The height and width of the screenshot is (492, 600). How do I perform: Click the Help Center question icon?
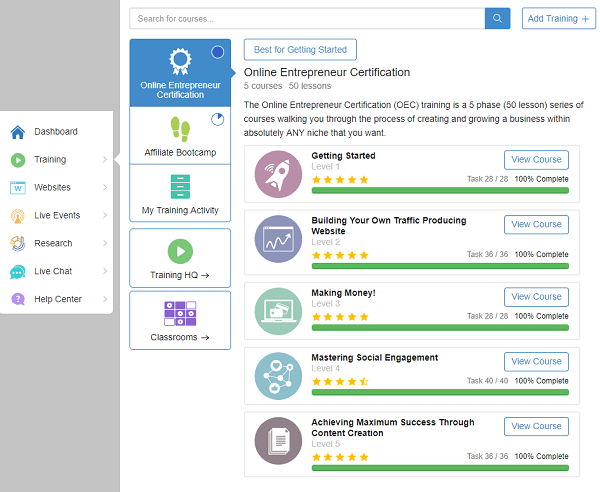pyautogui.click(x=18, y=299)
